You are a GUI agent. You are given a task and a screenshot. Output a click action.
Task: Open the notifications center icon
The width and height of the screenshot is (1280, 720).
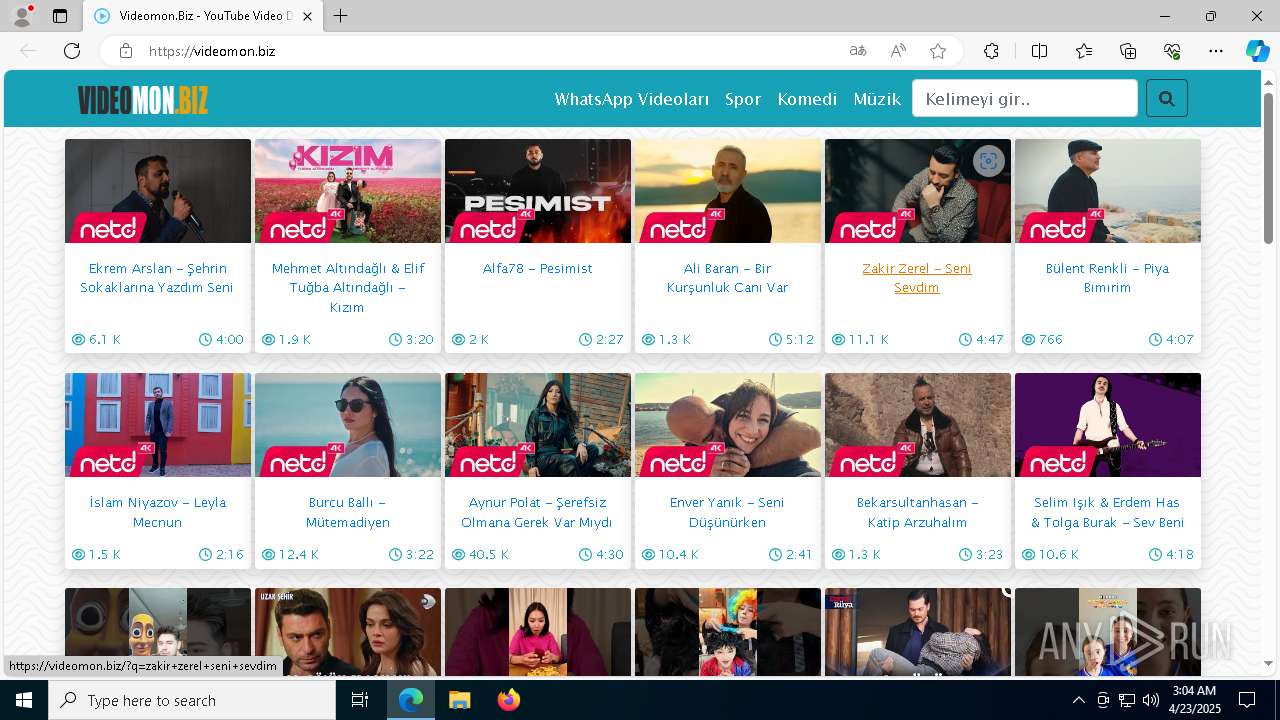click(1247, 700)
